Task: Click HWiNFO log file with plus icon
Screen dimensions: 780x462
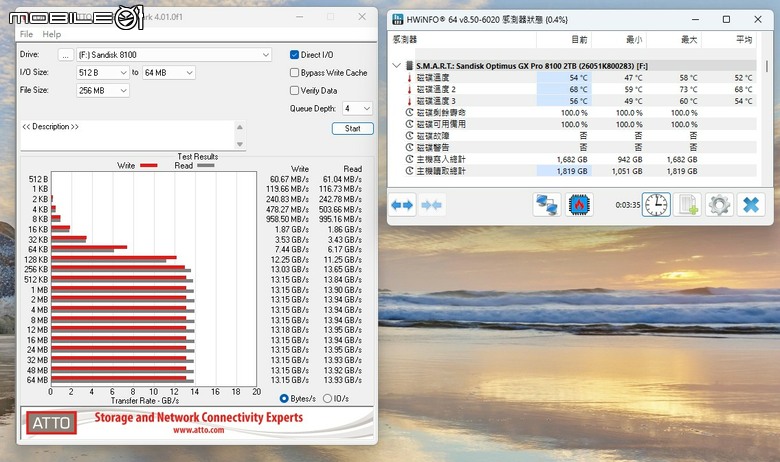Action: [x=687, y=205]
